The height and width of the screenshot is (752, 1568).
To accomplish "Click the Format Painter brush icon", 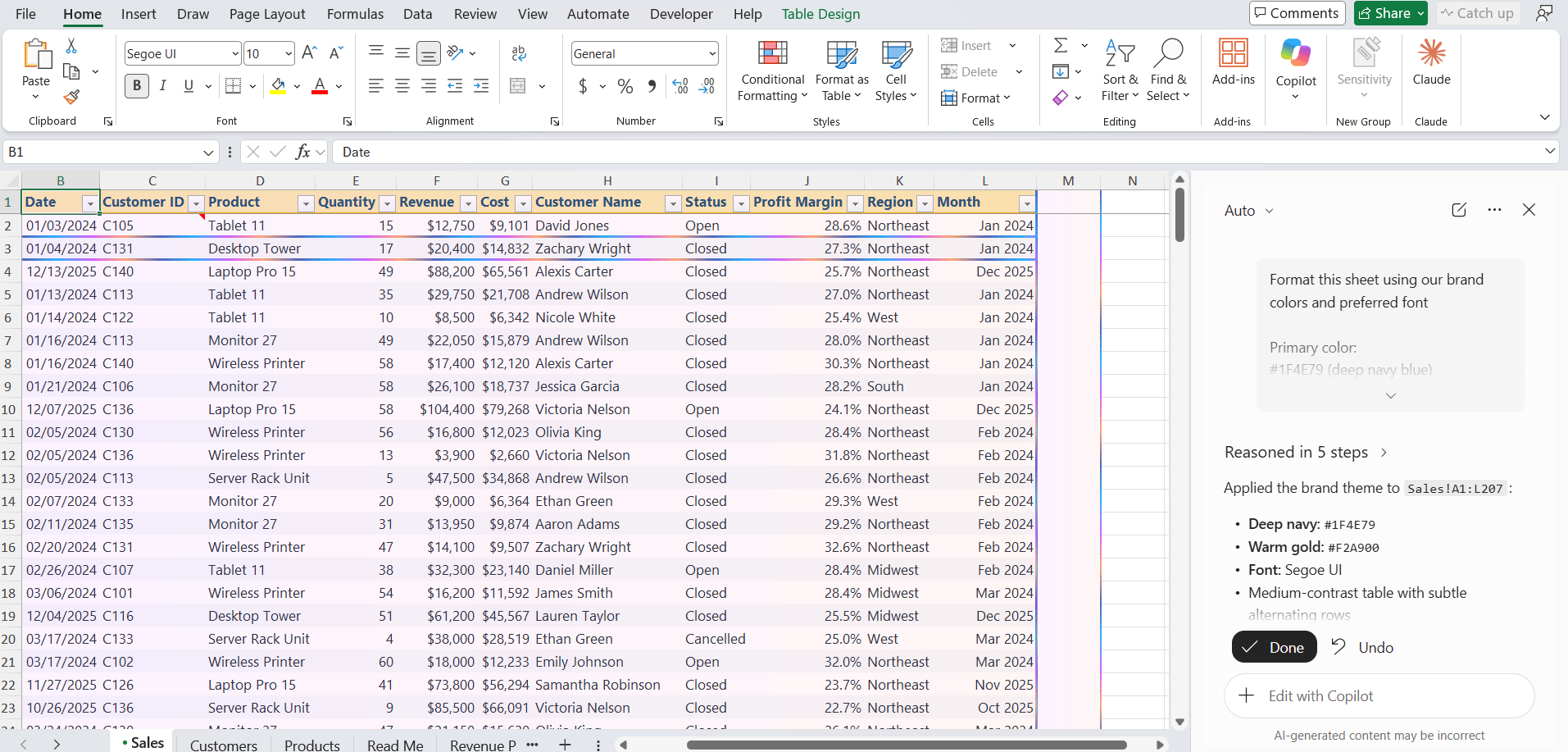I will [x=71, y=98].
